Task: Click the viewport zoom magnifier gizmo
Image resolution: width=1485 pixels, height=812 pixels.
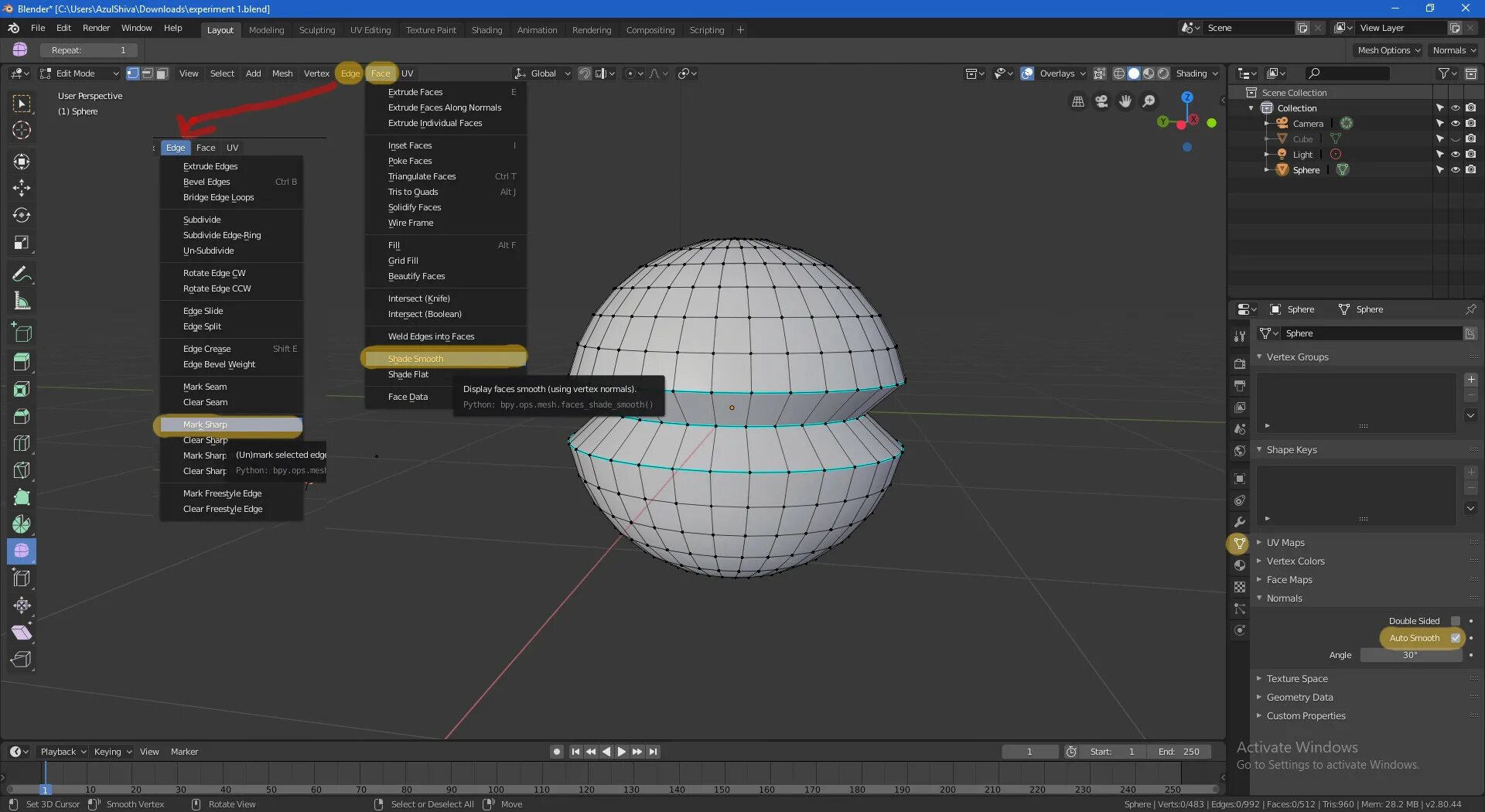Action: coord(1149,101)
